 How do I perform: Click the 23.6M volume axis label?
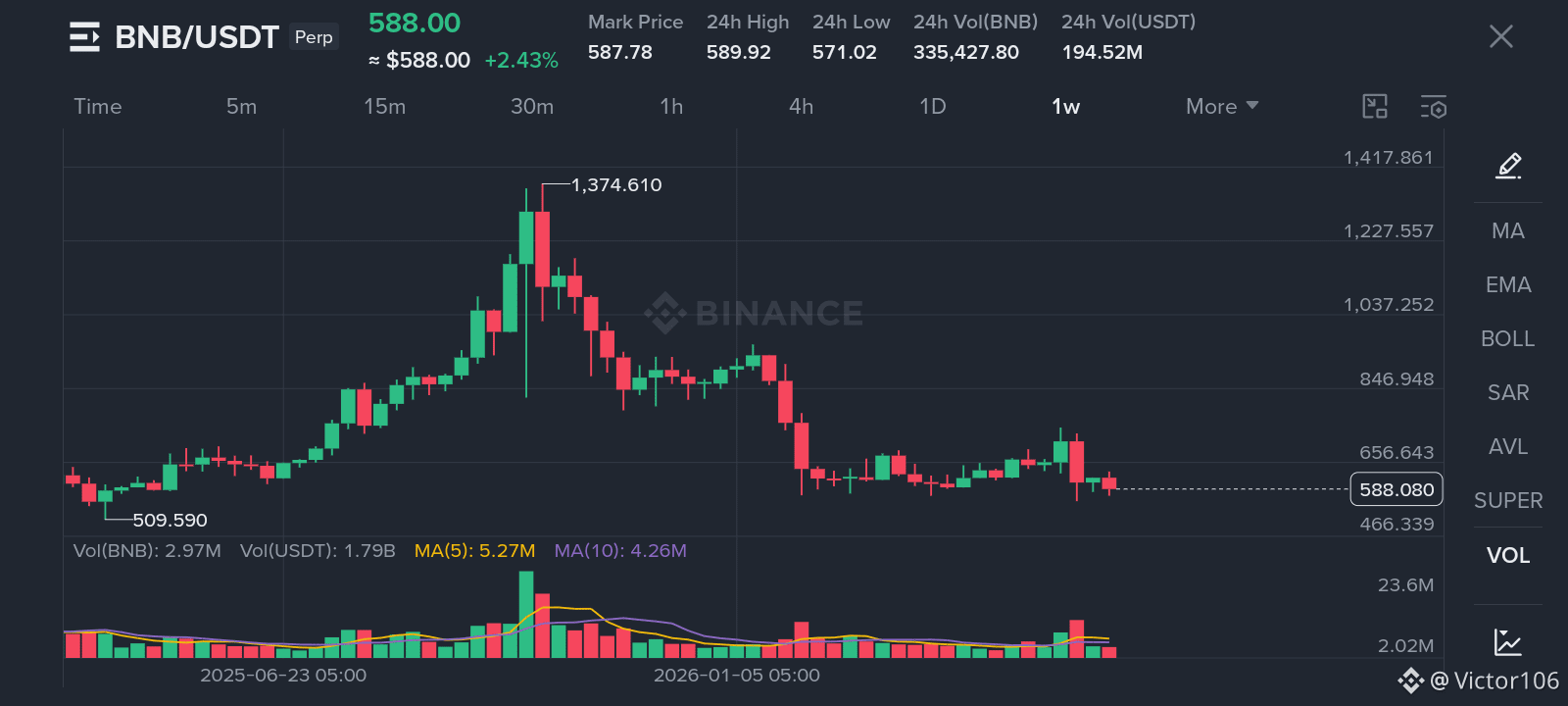1405,584
